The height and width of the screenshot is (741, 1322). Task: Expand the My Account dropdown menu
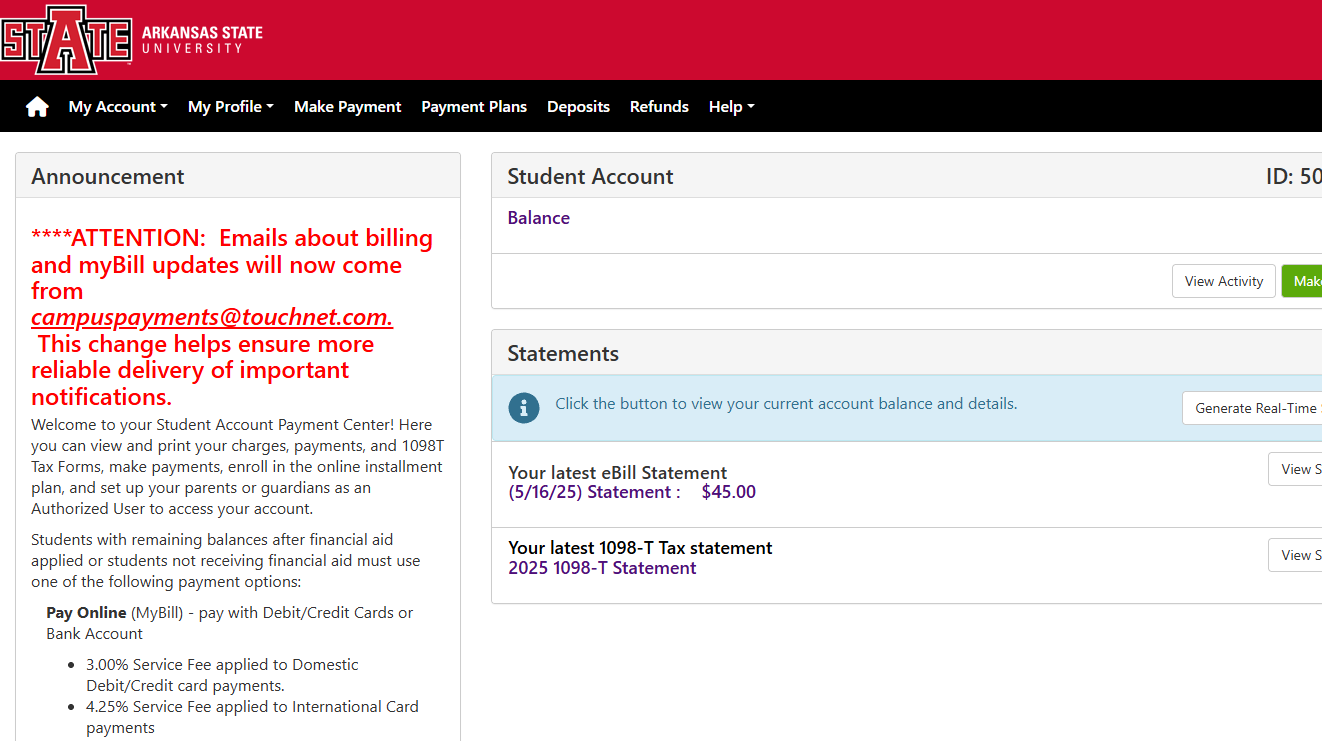118,107
